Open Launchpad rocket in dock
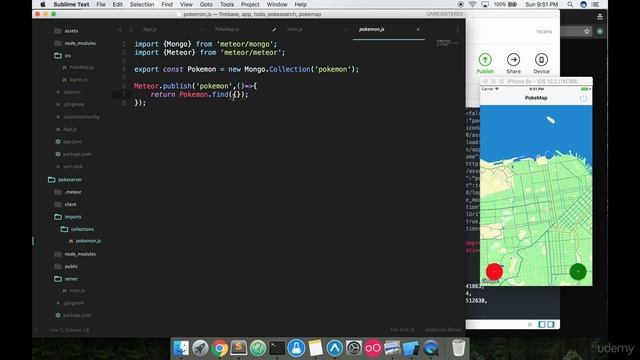This screenshot has height=360, width=640. pos(200,348)
